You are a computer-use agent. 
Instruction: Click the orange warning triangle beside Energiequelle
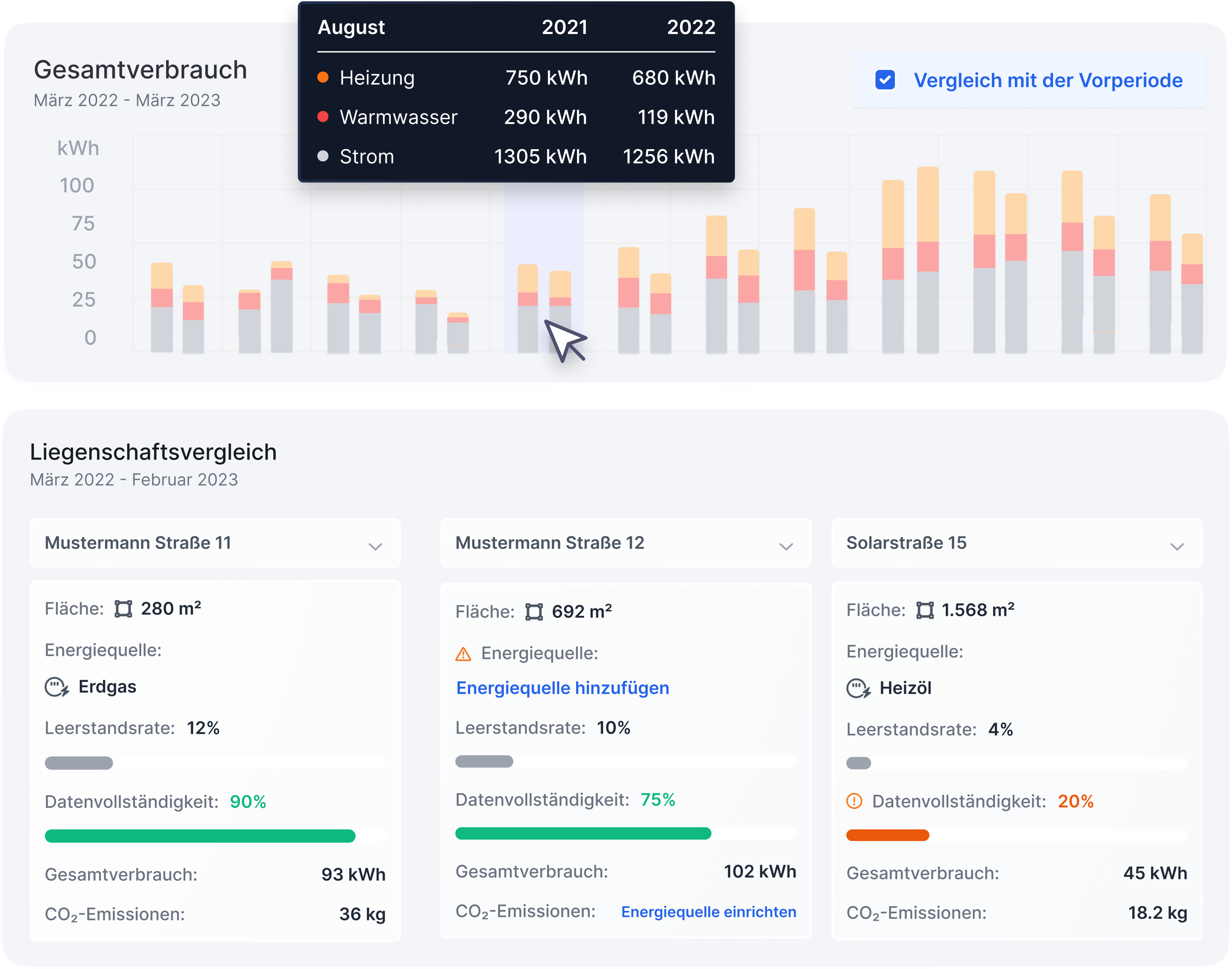point(464,654)
